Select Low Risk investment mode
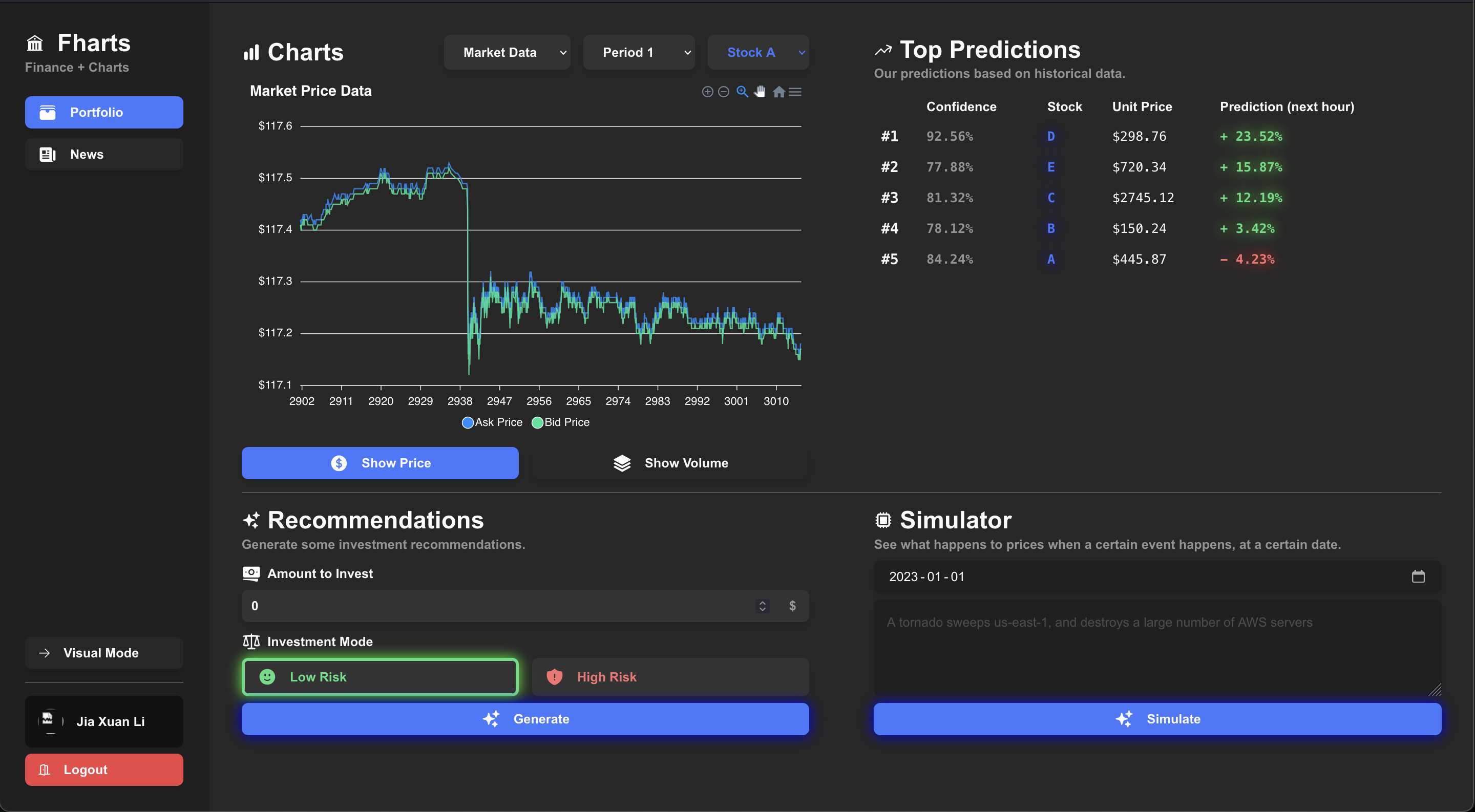This screenshot has width=1475, height=812. pyautogui.click(x=380, y=677)
